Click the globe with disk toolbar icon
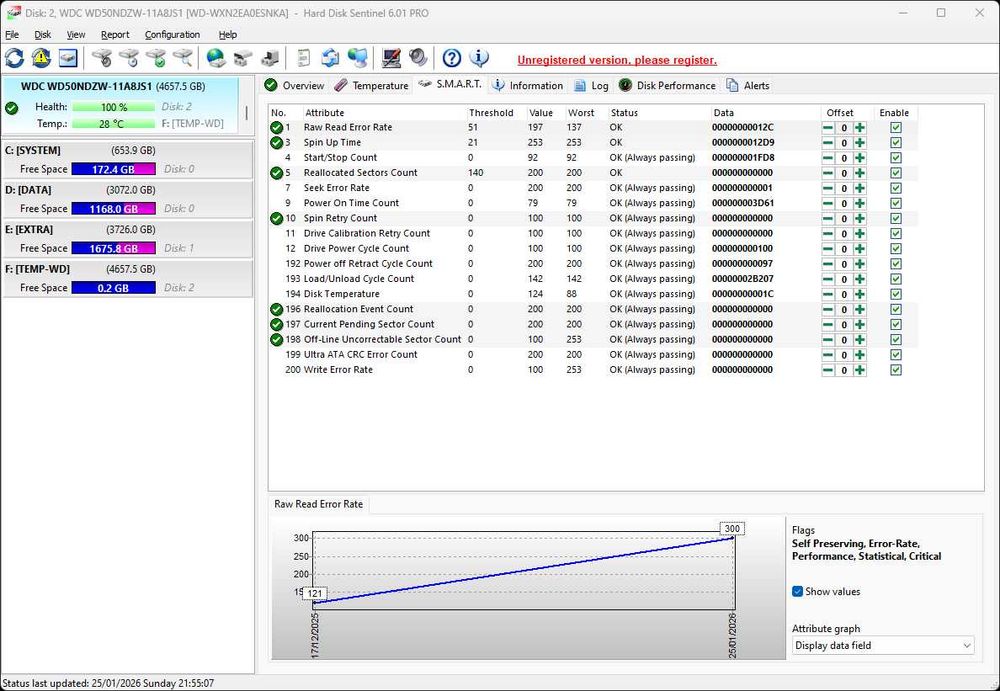Image resolution: width=1000 pixels, height=691 pixels. 216,58
